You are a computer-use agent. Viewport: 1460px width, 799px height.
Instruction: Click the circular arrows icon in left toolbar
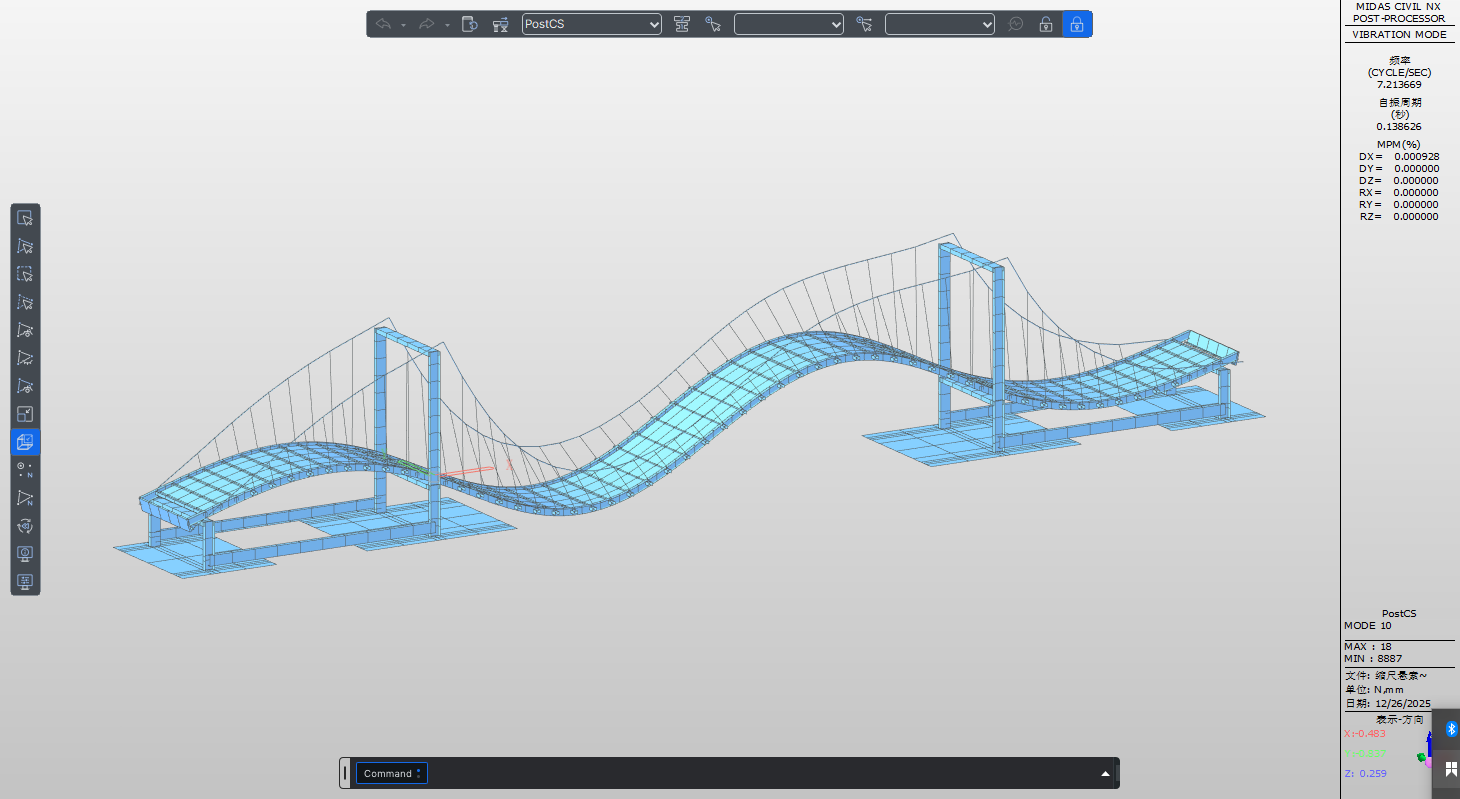25,526
